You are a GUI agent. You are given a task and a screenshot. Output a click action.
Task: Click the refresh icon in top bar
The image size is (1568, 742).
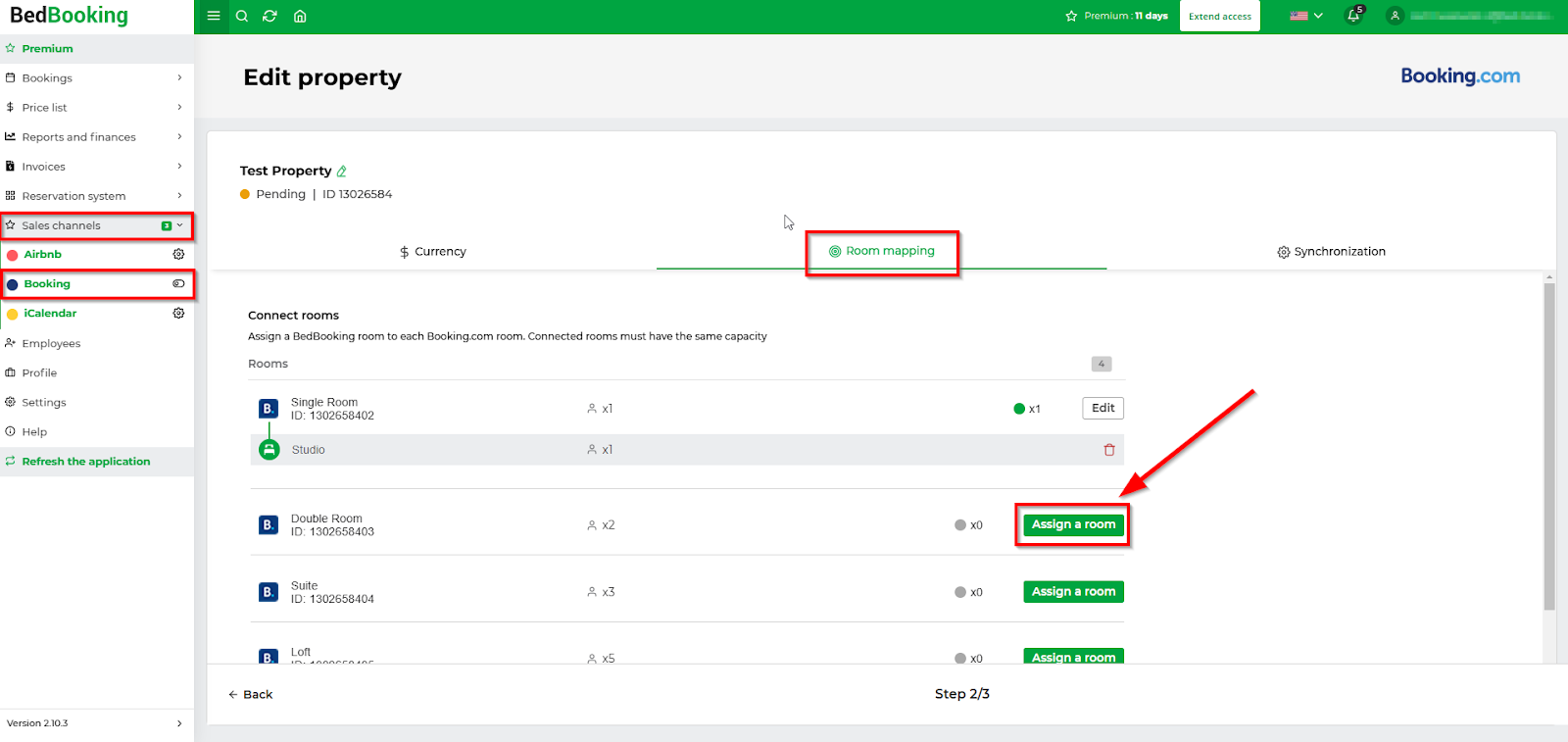tap(270, 16)
